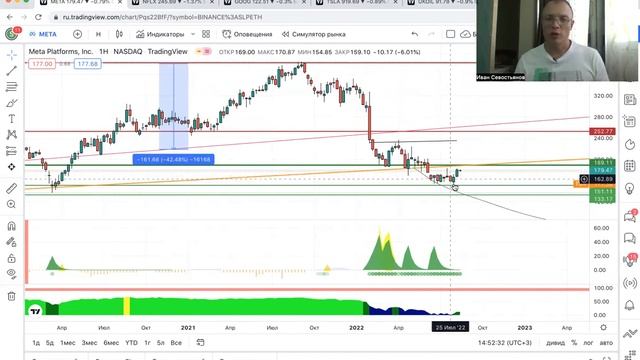The image size is (640, 360).
Task: Toggle the percent scale option
Action: click(x=574, y=343)
